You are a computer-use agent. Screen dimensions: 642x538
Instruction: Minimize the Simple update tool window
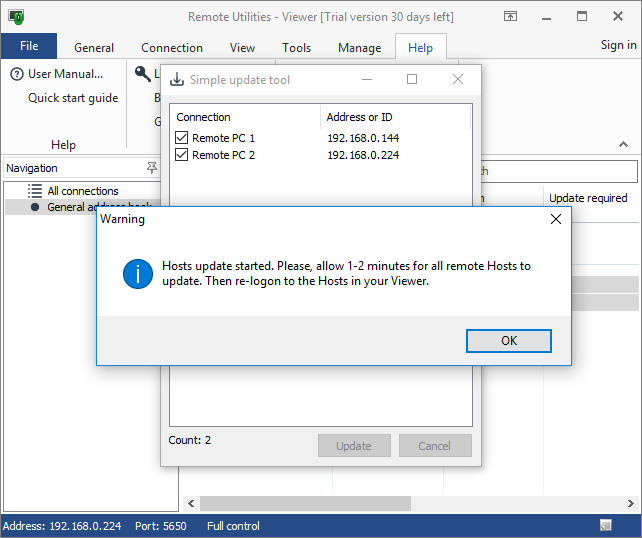pos(367,79)
